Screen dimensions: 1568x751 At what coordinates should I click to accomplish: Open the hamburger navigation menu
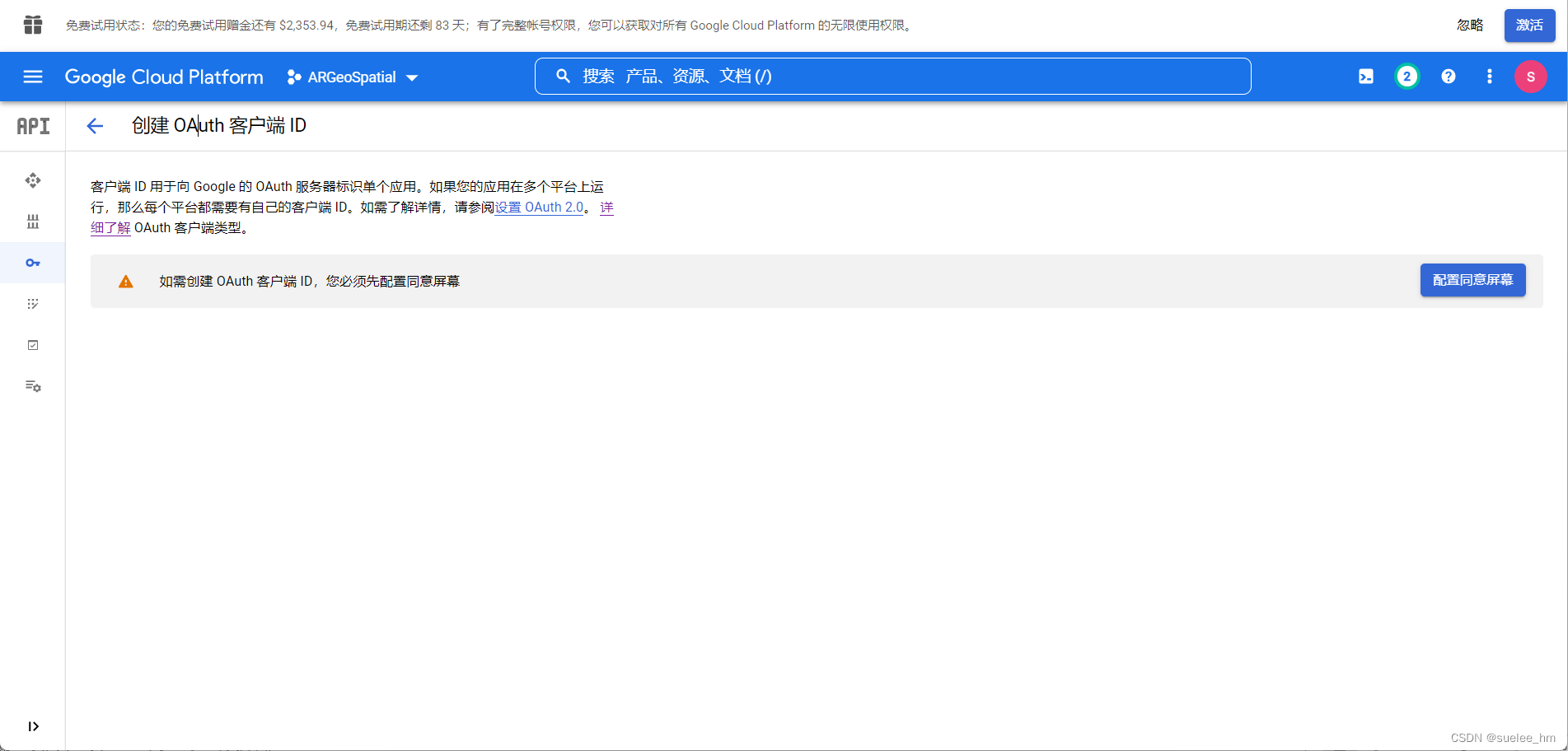pos(33,77)
